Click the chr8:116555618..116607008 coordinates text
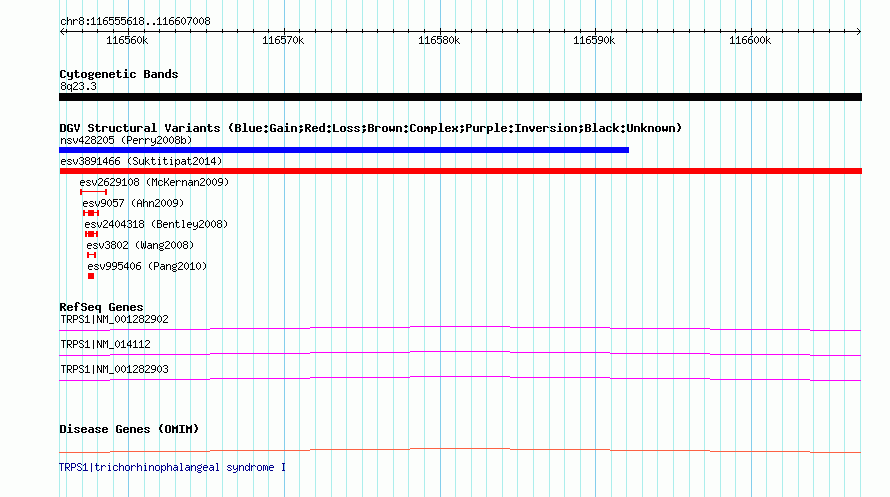The height and width of the screenshot is (497, 890). click(x=135, y=22)
